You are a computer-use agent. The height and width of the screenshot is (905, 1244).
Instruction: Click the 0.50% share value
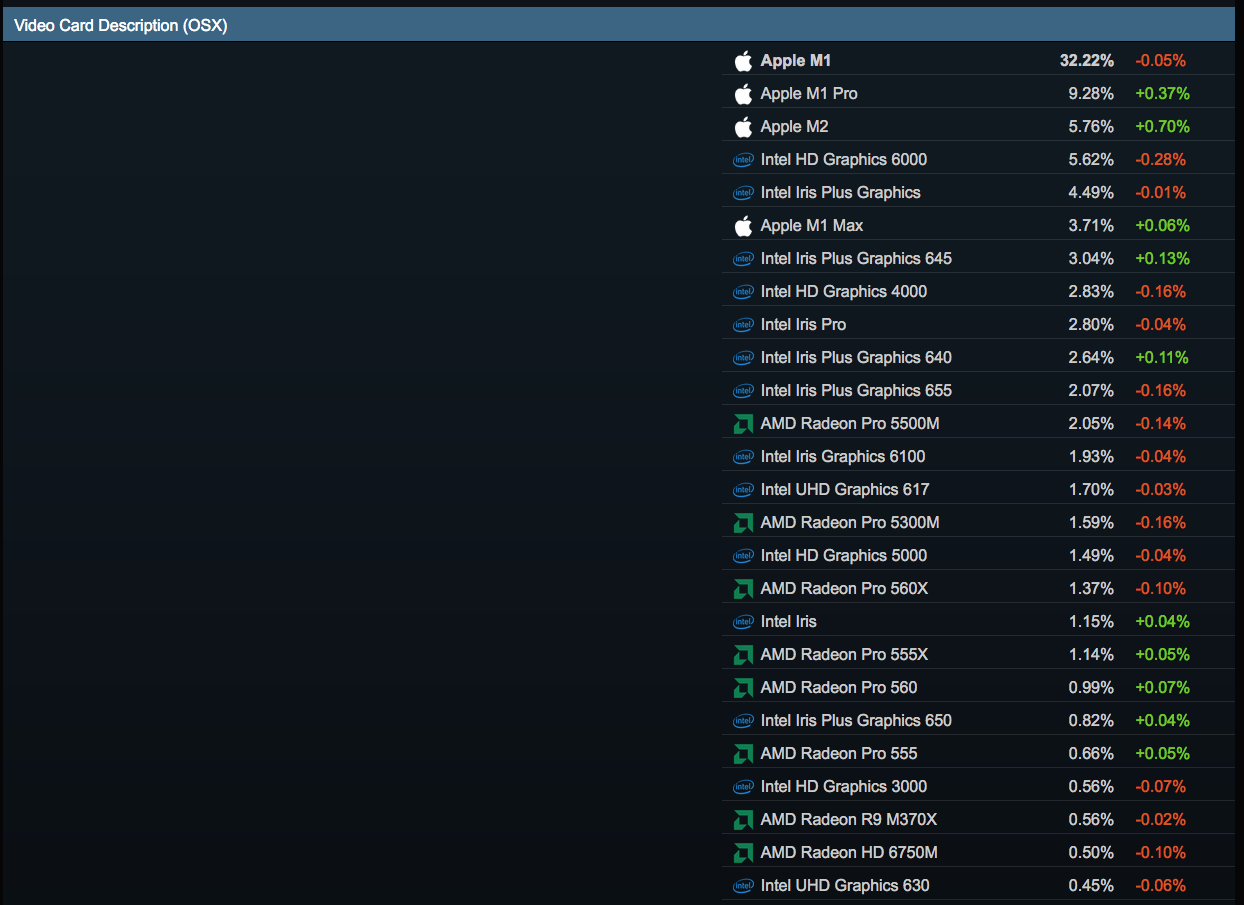pos(1091,853)
